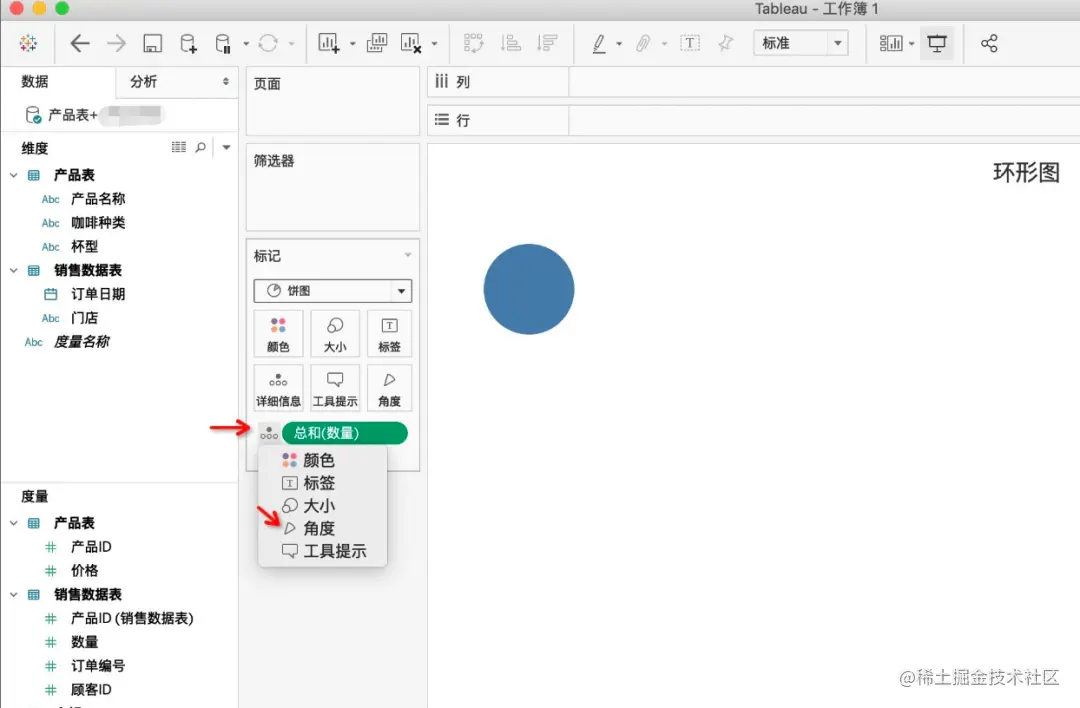Click the view data grid icon in dimensions
1080x708 pixels.
click(178, 147)
